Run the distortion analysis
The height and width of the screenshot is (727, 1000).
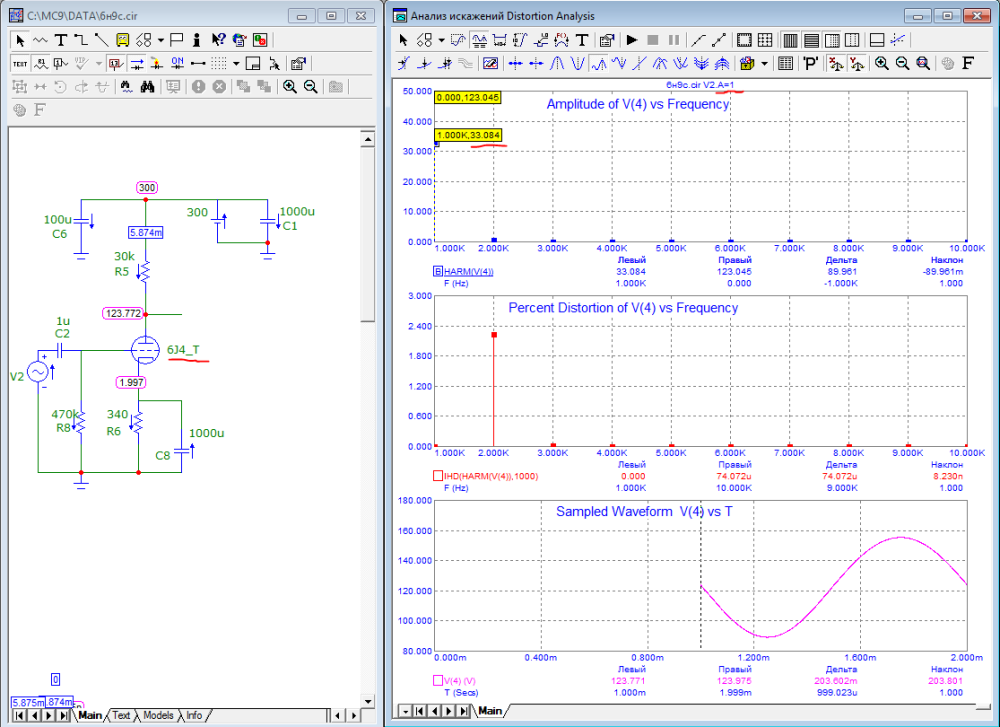coord(632,40)
